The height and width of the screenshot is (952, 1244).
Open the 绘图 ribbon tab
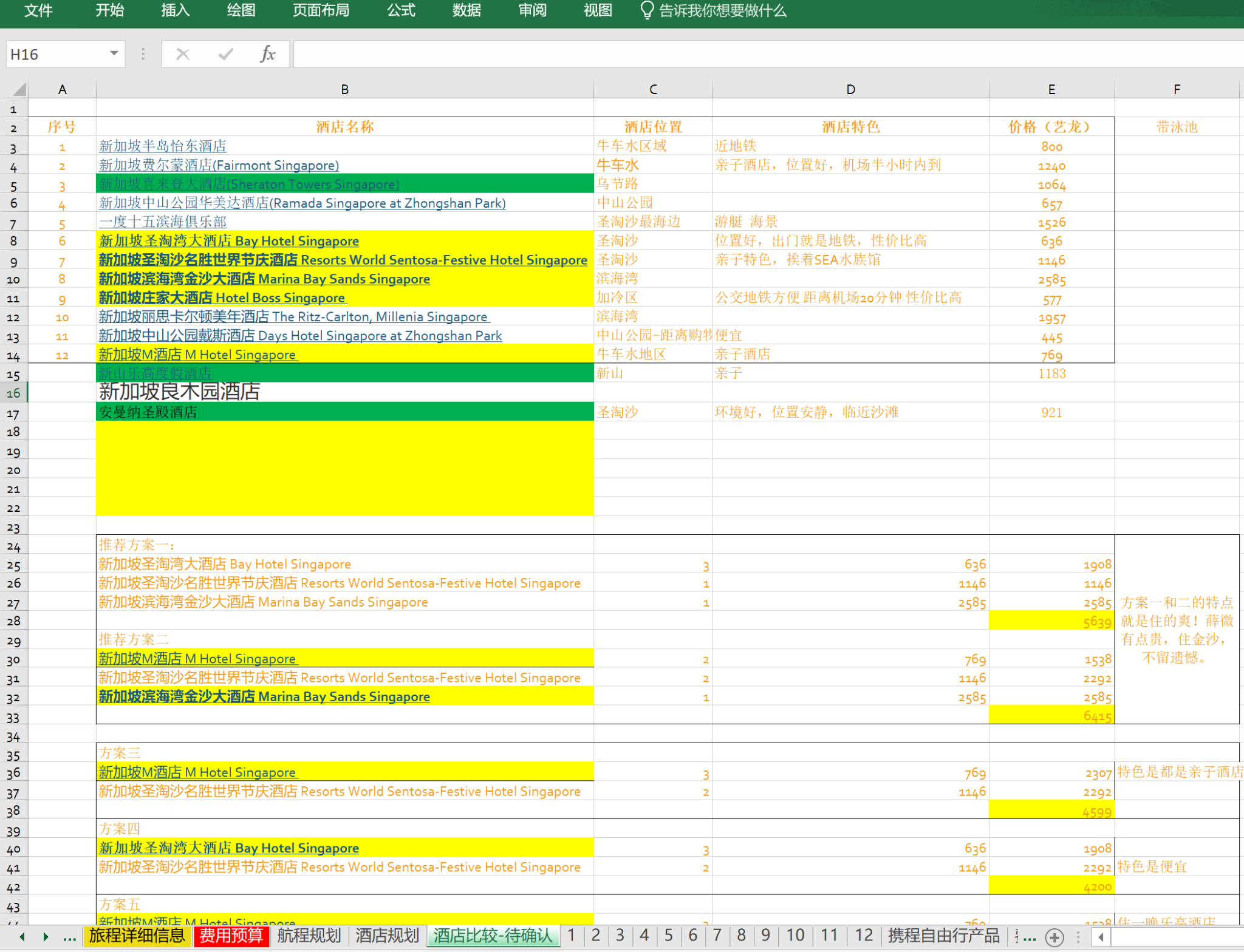click(241, 10)
